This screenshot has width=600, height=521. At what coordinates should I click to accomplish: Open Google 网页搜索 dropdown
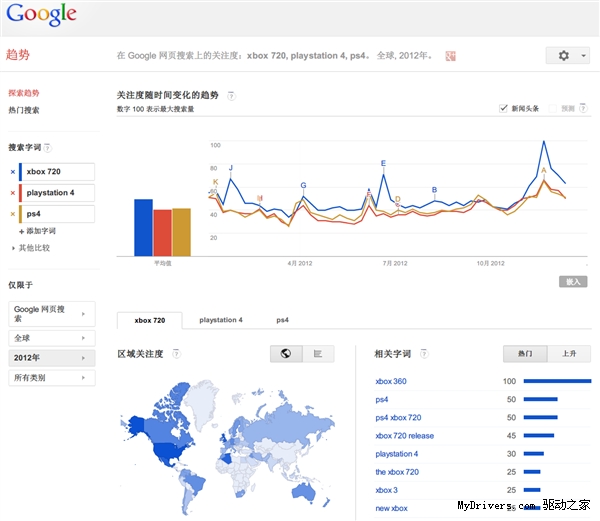coord(52,314)
